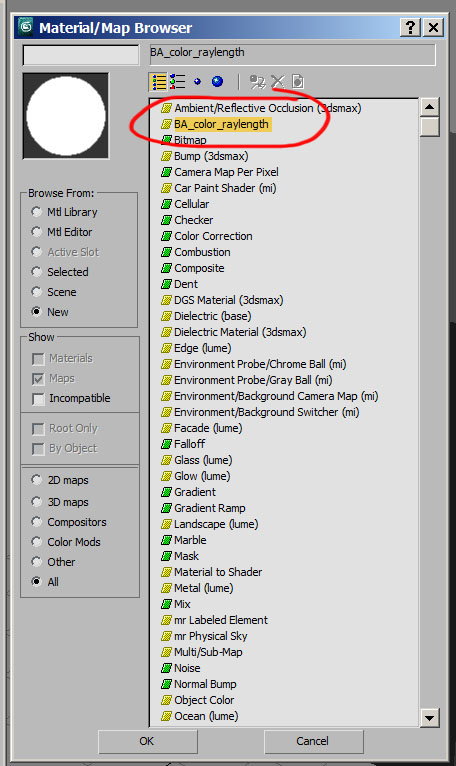Select Ambient/Reflective Occlusion (3dsmax) entry
The height and width of the screenshot is (766, 456).
point(268,108)
